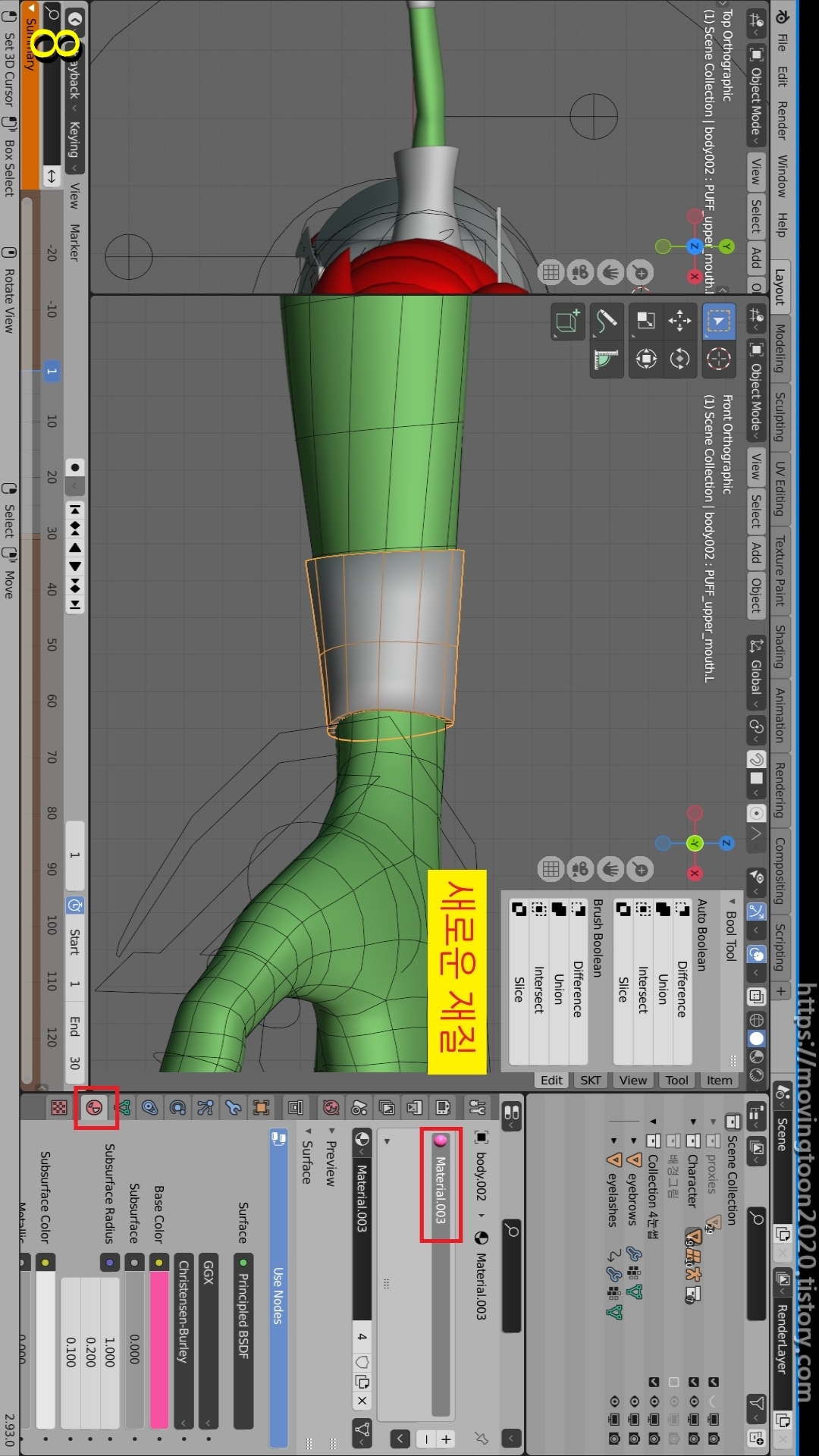The image size is (819, 1456).
Task: Open the File menu
Action: click(782, 42)
